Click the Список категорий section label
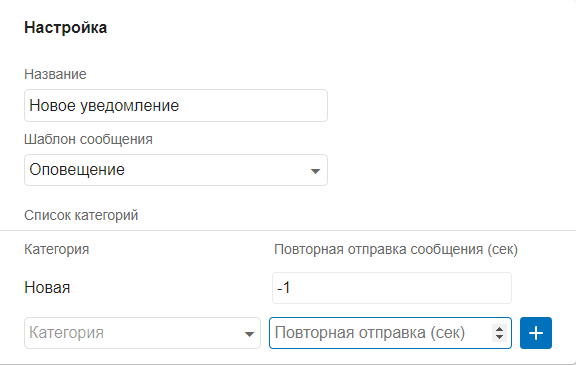 [x=81, y=215]
